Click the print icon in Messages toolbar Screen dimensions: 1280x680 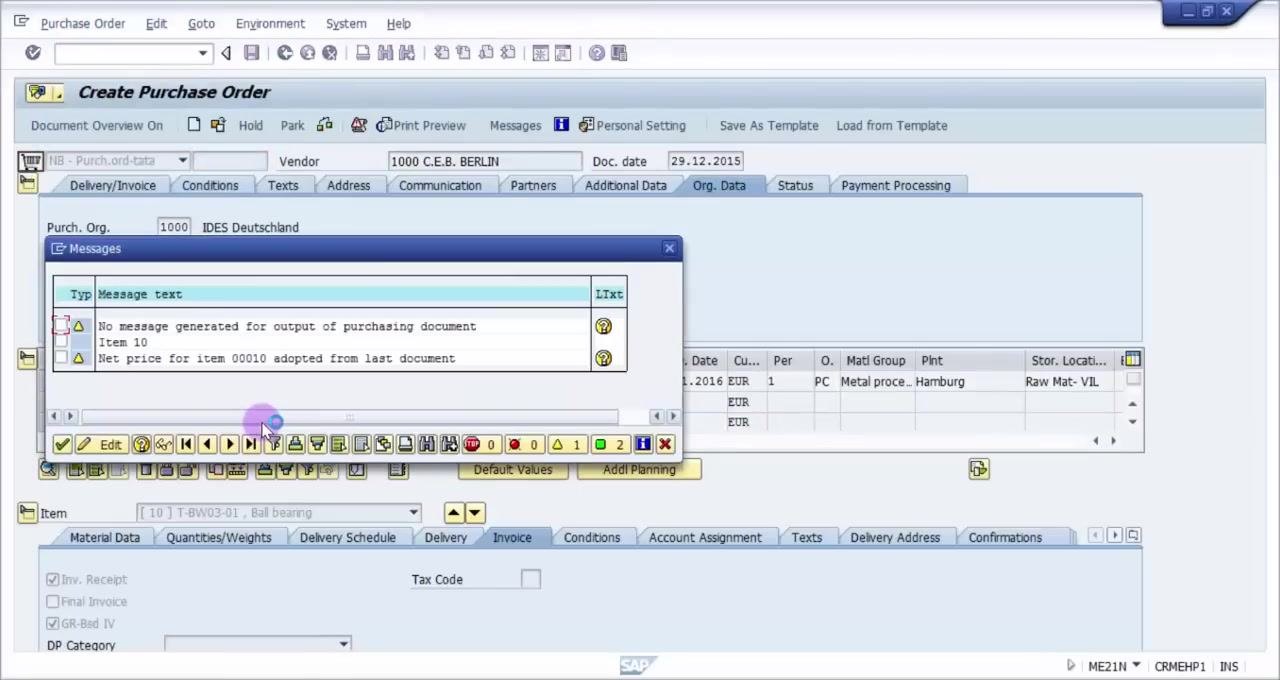coord(405,445)
